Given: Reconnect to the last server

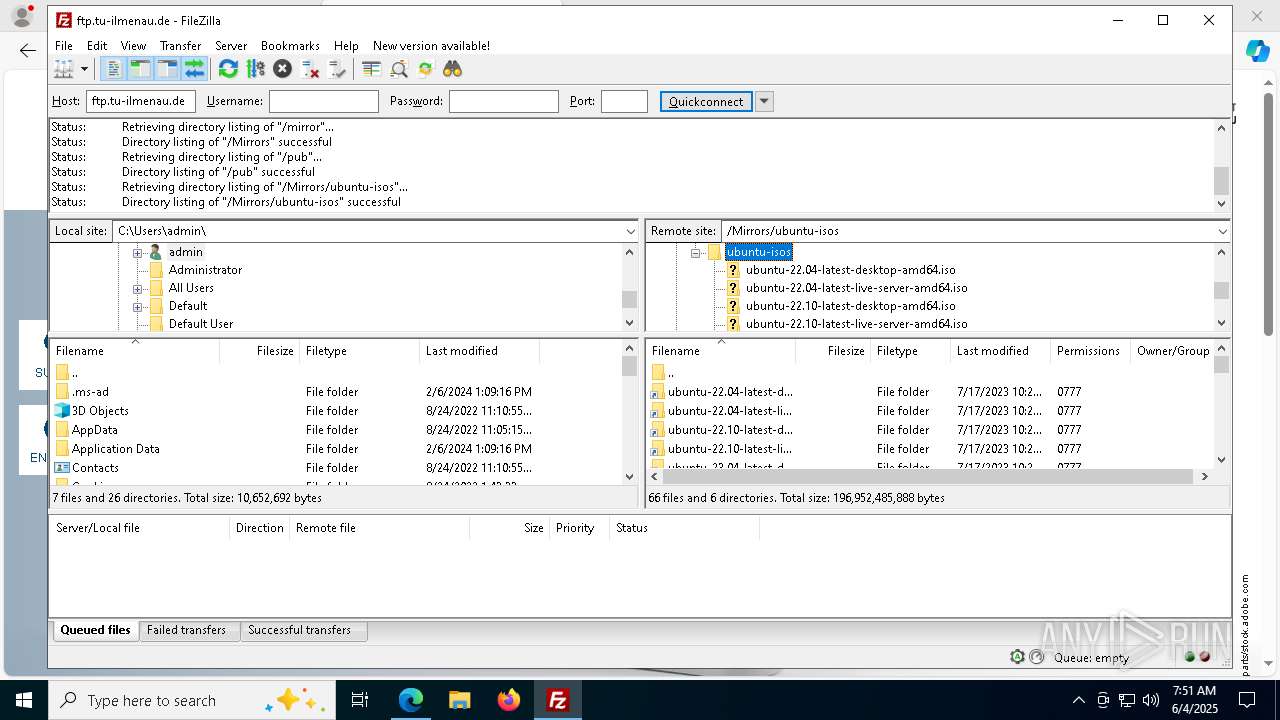Looking at the screenshot, I should (337, 69).
